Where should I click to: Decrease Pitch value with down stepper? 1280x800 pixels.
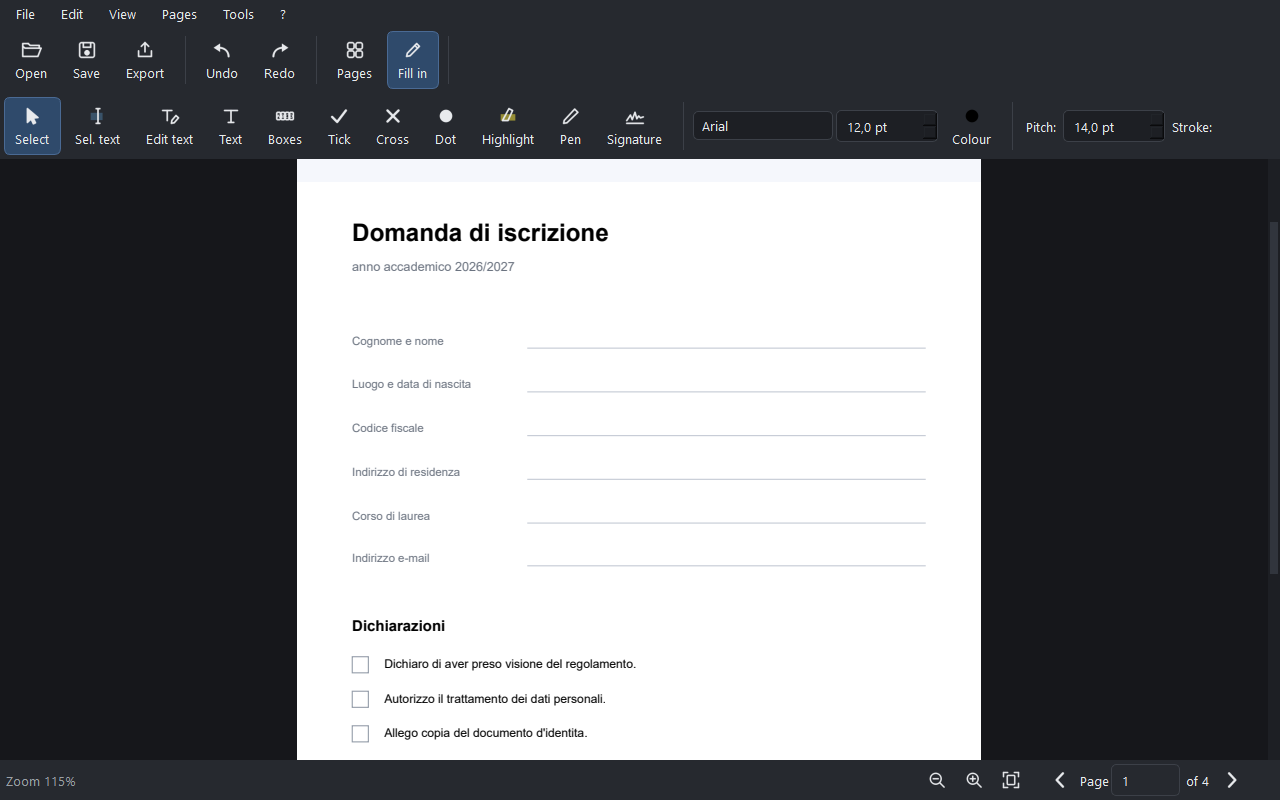[1157, 134]
